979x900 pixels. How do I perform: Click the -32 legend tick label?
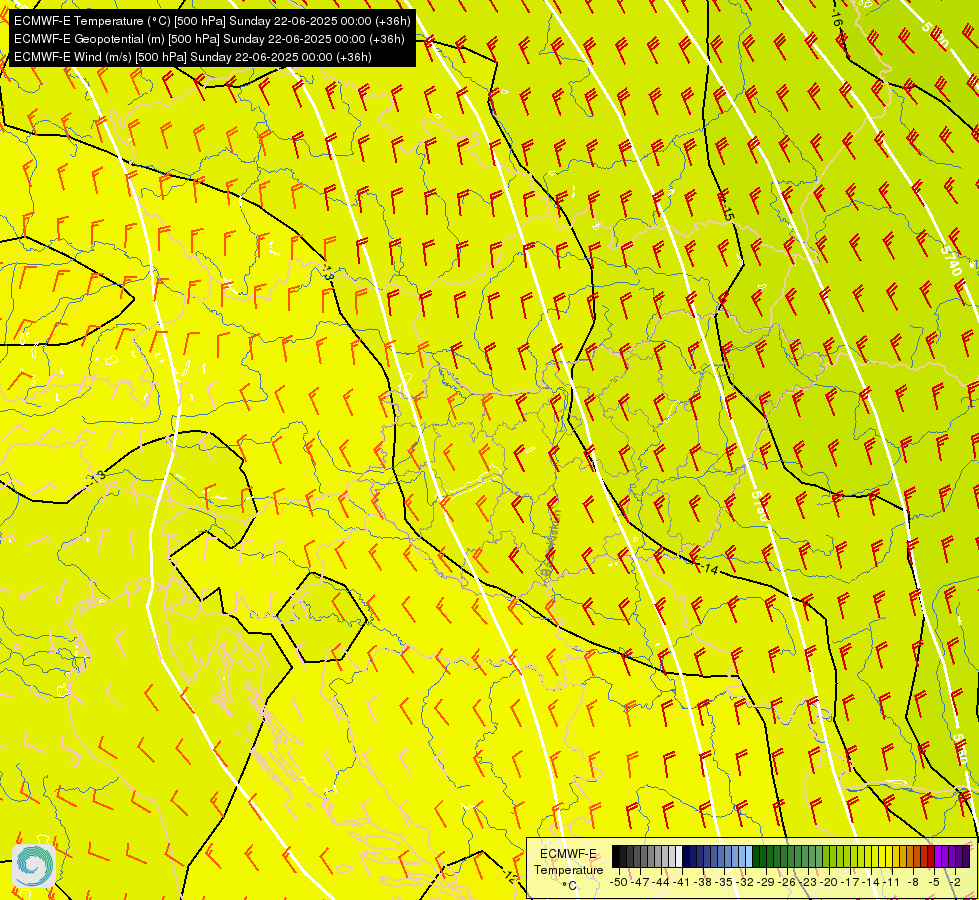(745, 882)
